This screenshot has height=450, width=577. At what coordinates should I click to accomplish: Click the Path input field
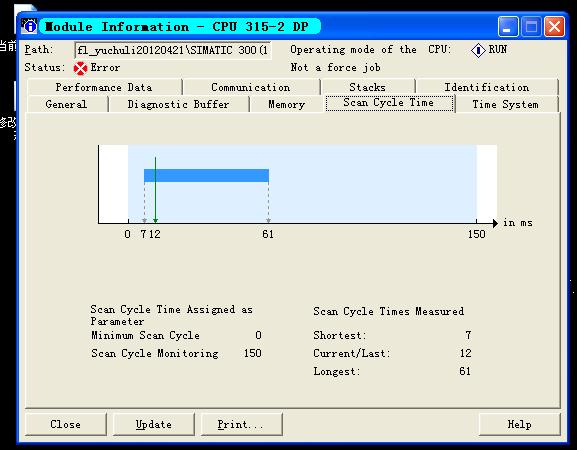coord(173,50)
